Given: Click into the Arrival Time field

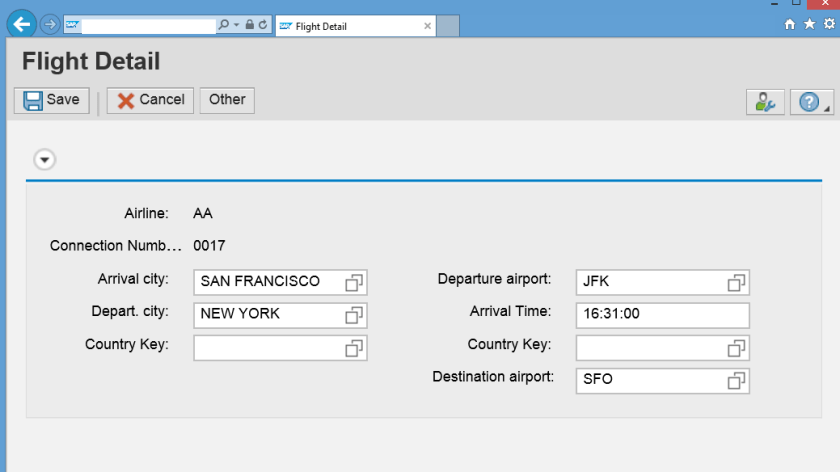Looking at the screenshot, I should pos(662,315).
